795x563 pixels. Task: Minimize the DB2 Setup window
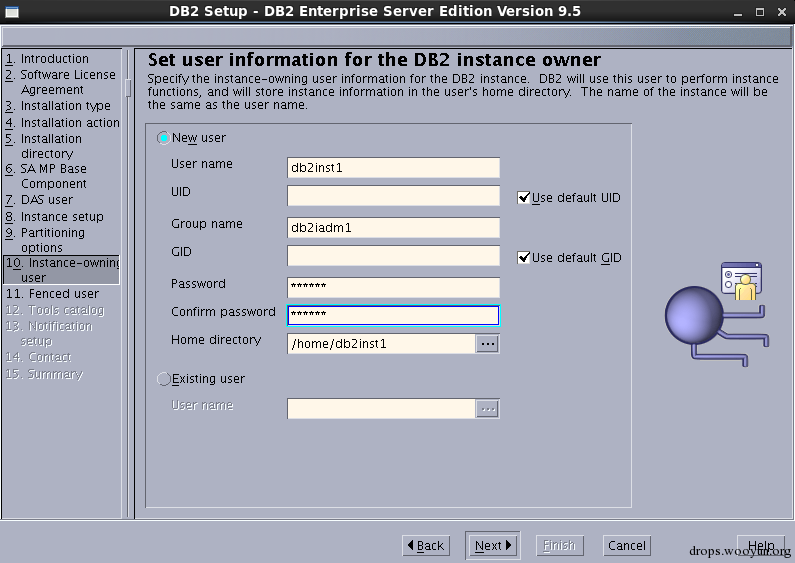(x=738, y=12)
